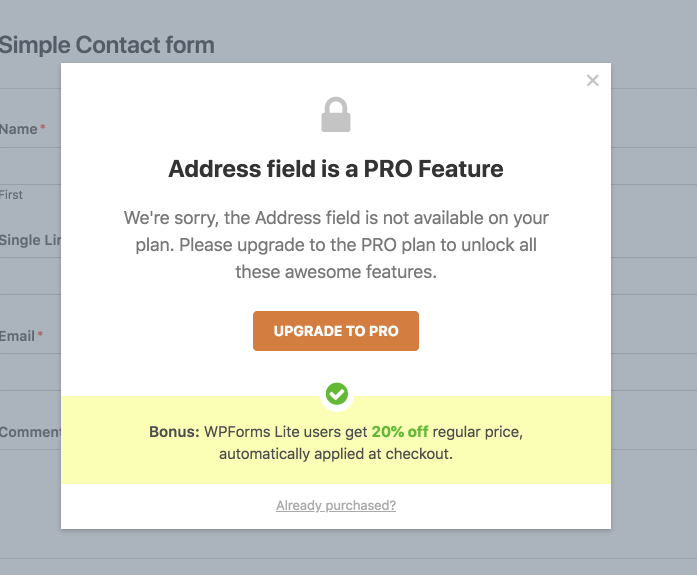The image size is (697, 575).
Task: Open the Already purchased? link
Action: point(336,506)
